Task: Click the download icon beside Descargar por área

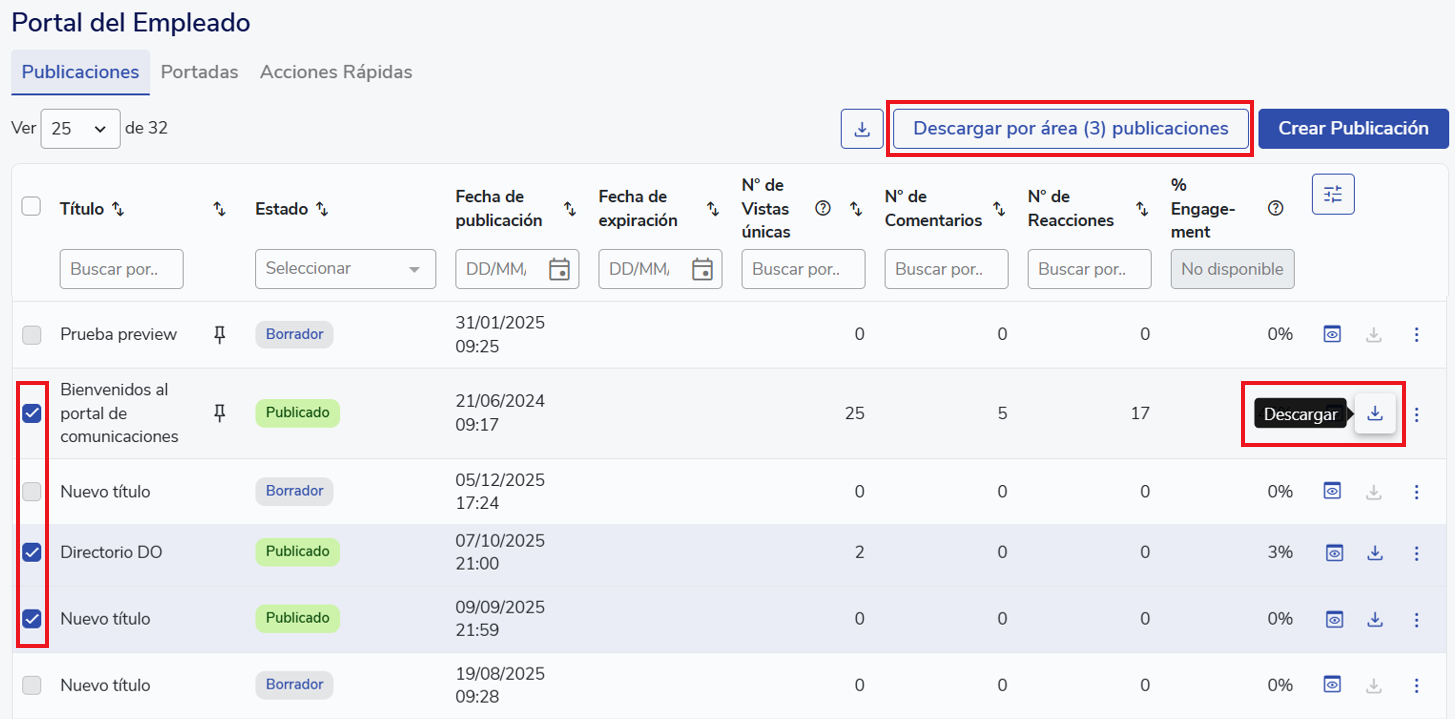Action: pos(862,129)
